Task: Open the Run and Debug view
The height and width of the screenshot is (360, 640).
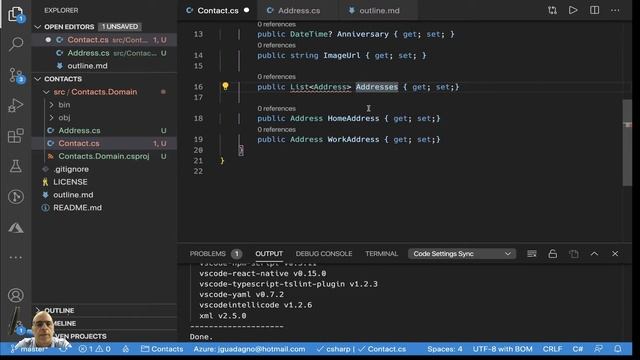Action: click(16, 105)
